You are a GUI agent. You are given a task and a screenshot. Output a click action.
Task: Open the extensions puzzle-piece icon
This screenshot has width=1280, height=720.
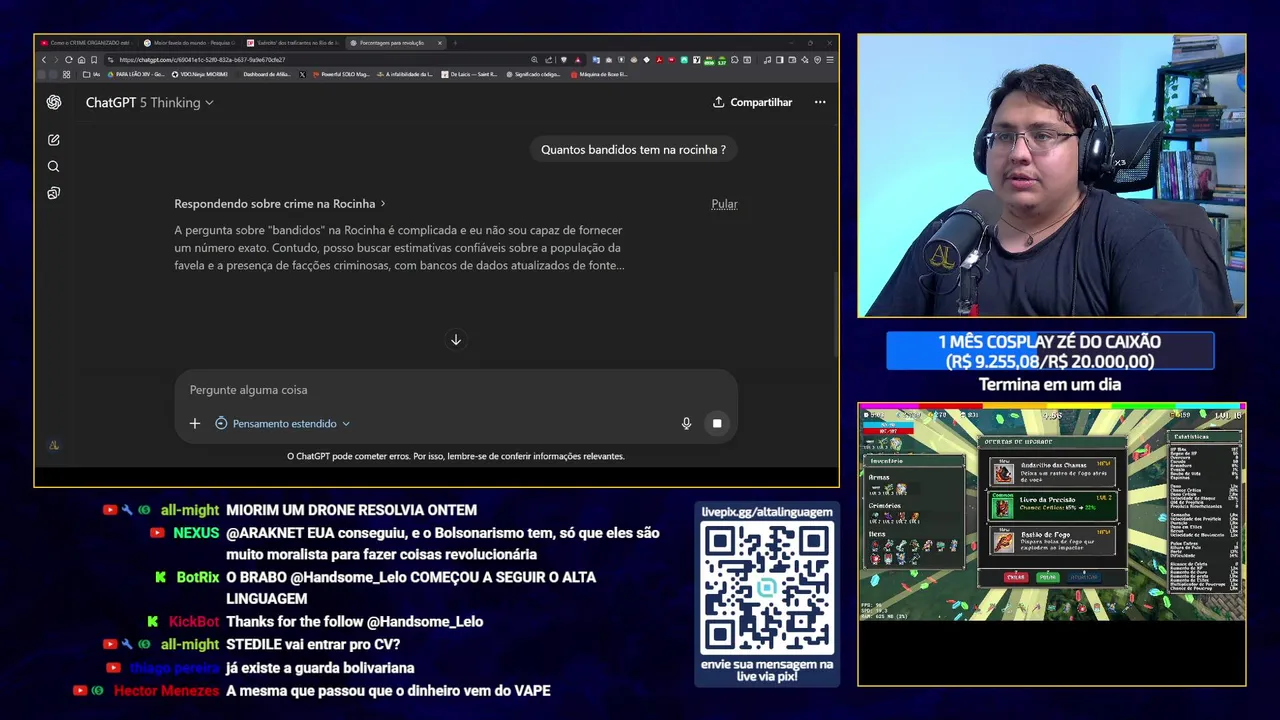734,60
